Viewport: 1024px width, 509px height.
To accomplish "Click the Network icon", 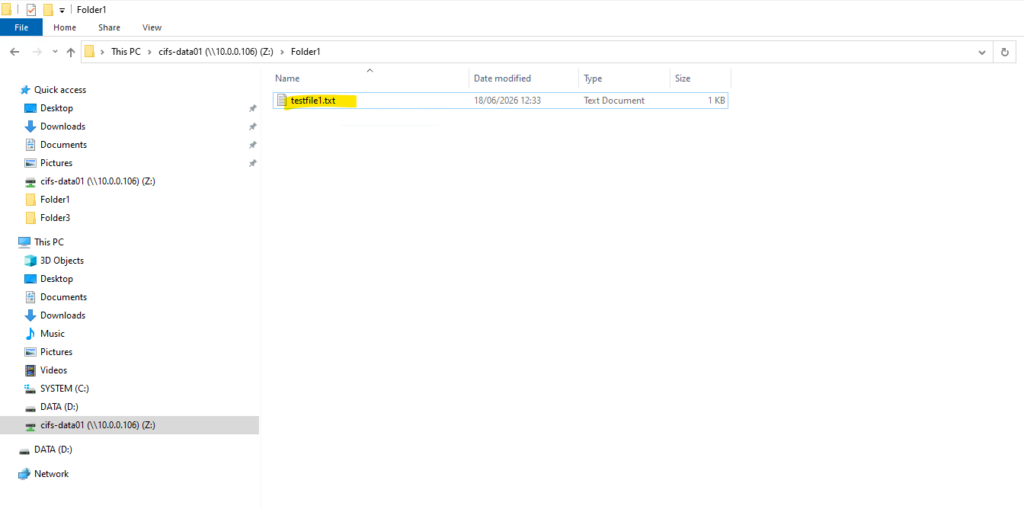I will click(x=24, y=474).
